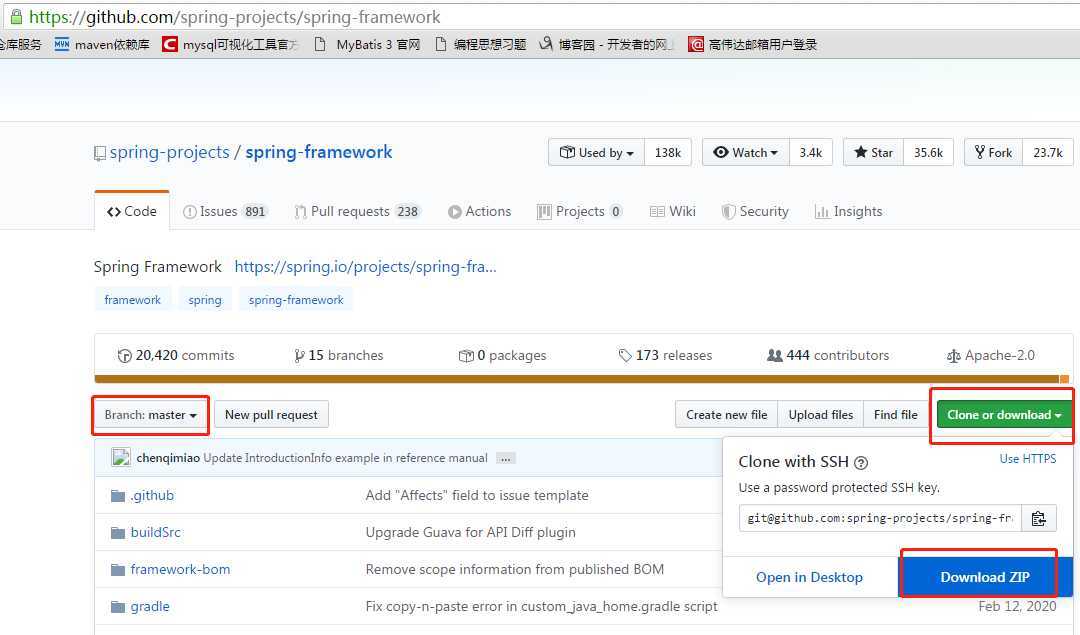Open the Issues tab

tap(225, 211)
